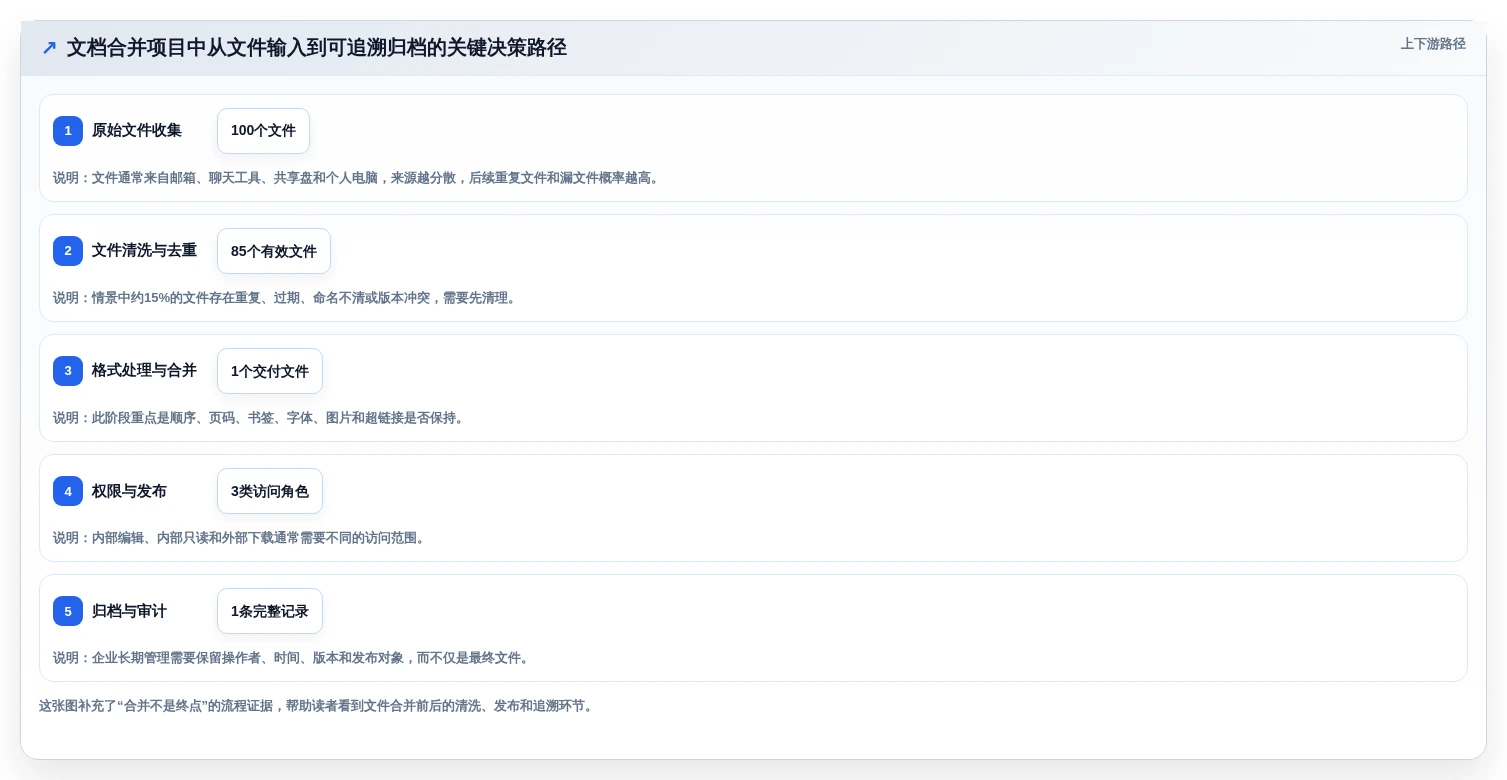Click the footer note about 合并不是终点
This screenshot has width=1507, height=780.
click(318, 706)
